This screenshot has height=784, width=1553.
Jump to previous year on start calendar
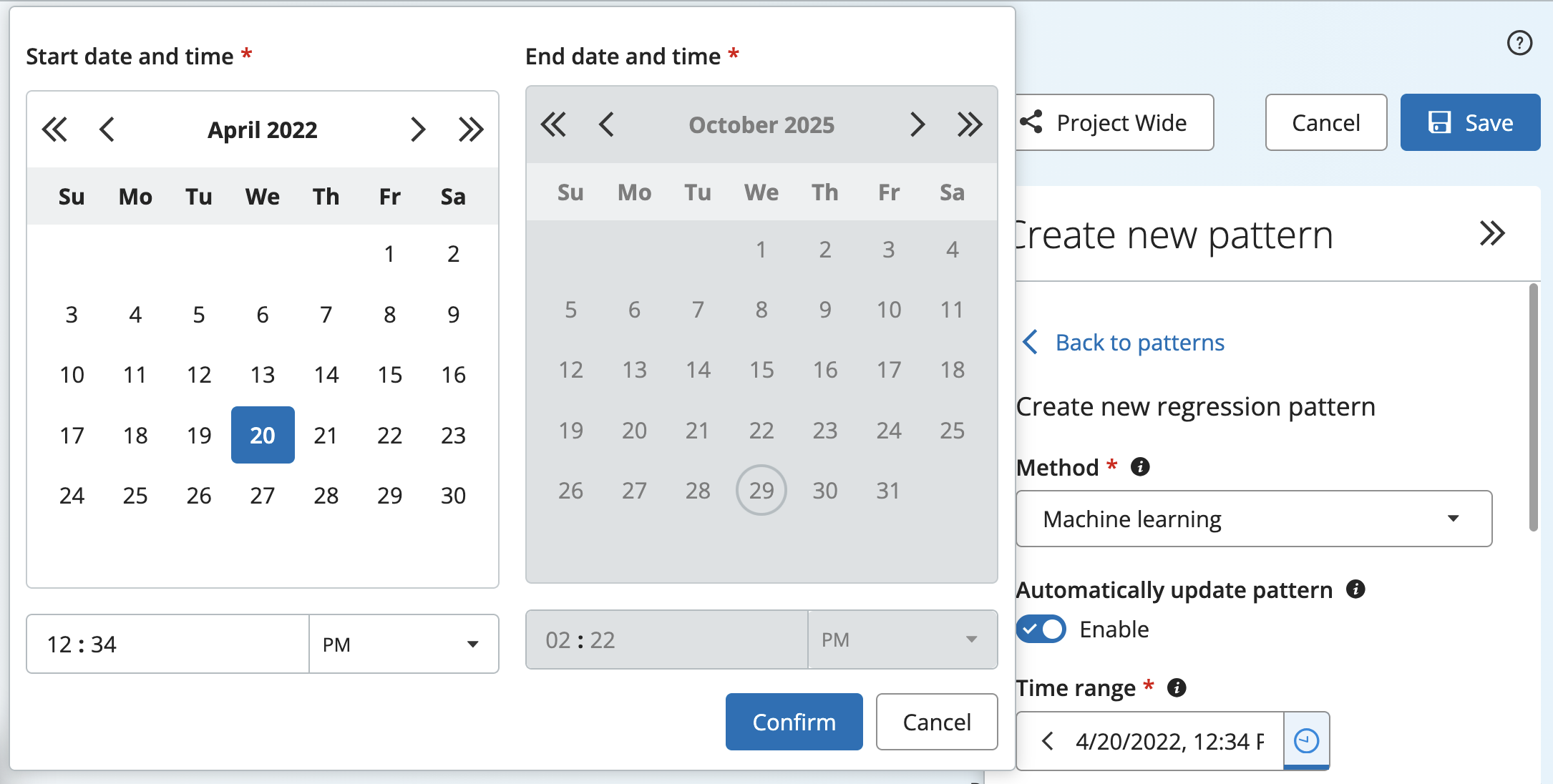(x=55, y=129)
